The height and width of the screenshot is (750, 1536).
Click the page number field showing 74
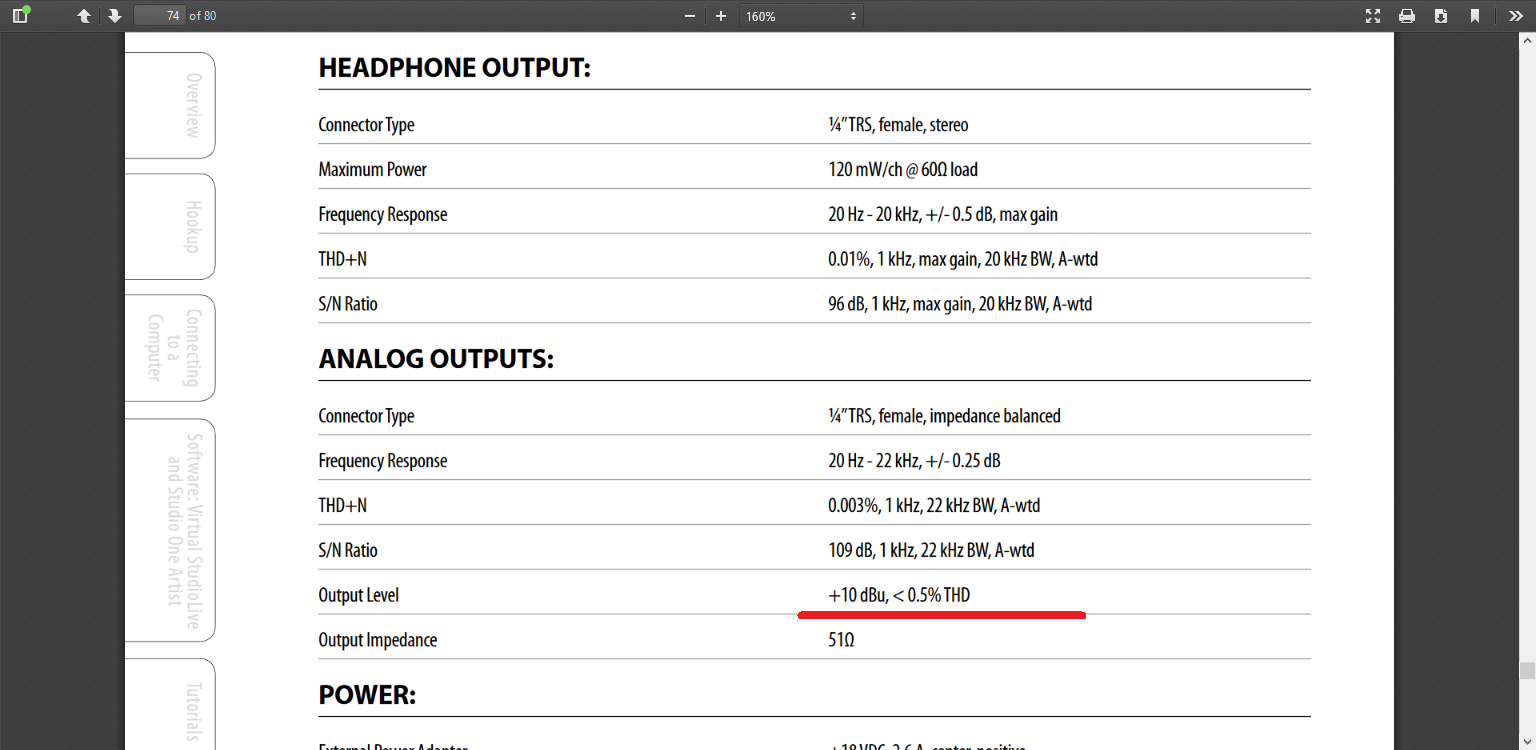click(x=160, y=16)
